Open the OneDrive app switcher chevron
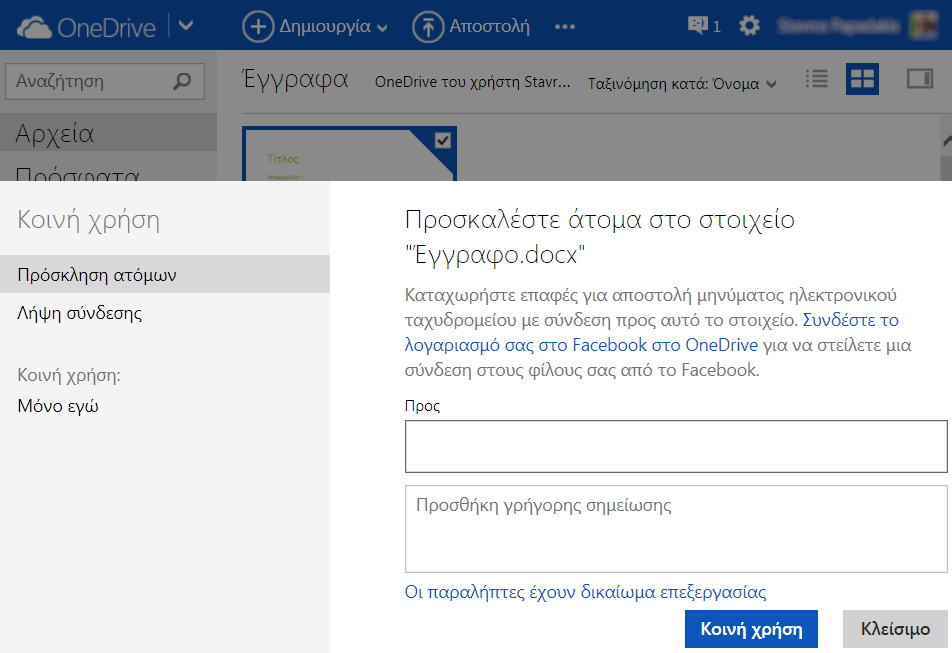This screenshot has height=653, width=952. tap(186, 26)
